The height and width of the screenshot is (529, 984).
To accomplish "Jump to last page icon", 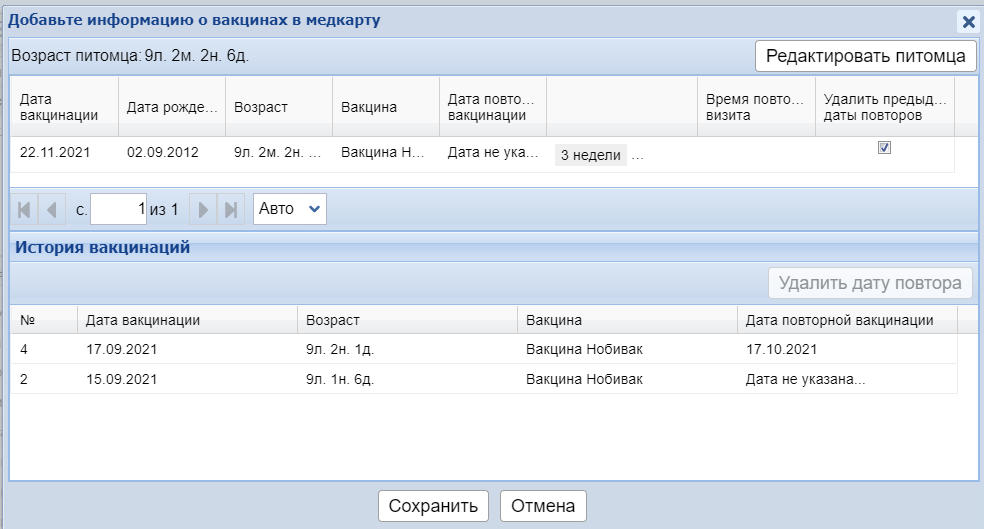I will [230, 210].
